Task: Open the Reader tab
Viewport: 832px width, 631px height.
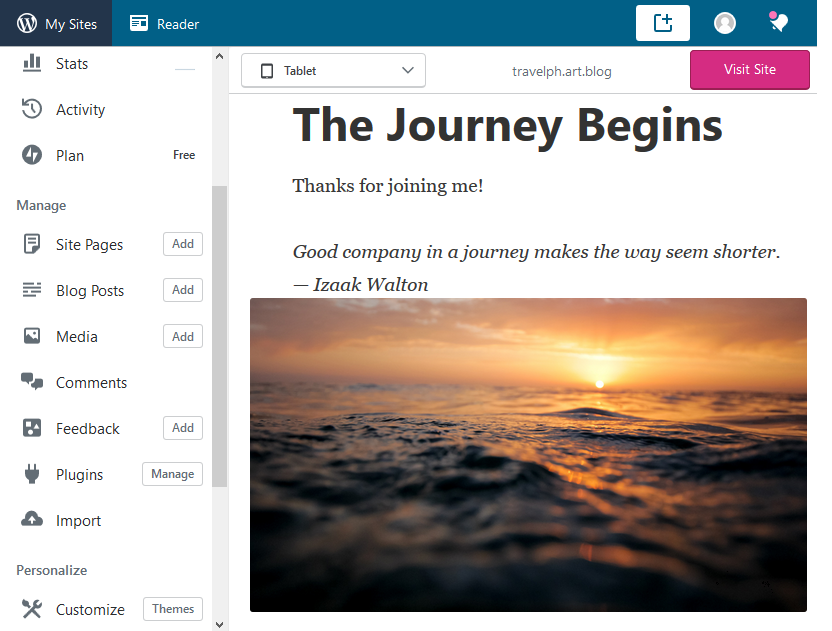Action: click(x=164, y=24)
